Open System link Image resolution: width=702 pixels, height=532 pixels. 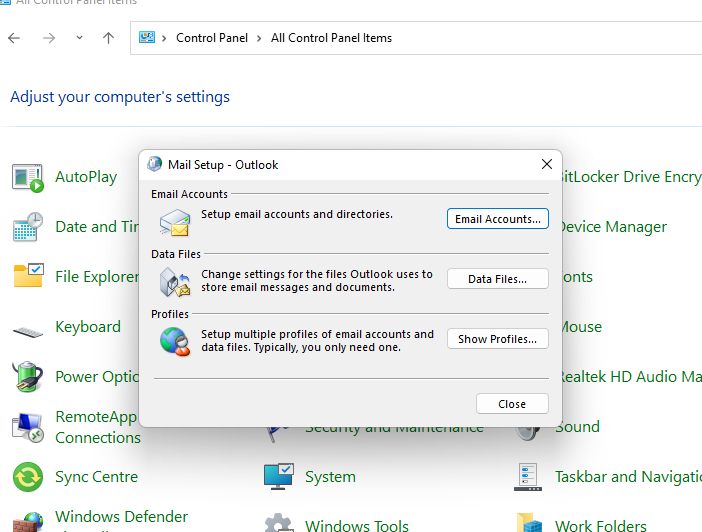pyautogui.click(x=330, y=476)
